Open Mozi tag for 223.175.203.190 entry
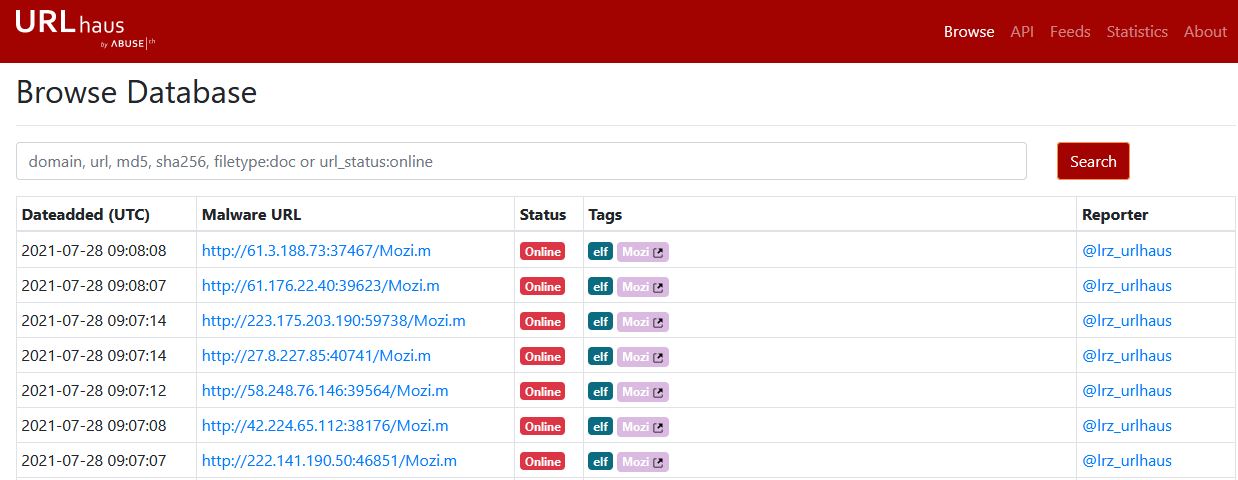 tap(642, 322)
